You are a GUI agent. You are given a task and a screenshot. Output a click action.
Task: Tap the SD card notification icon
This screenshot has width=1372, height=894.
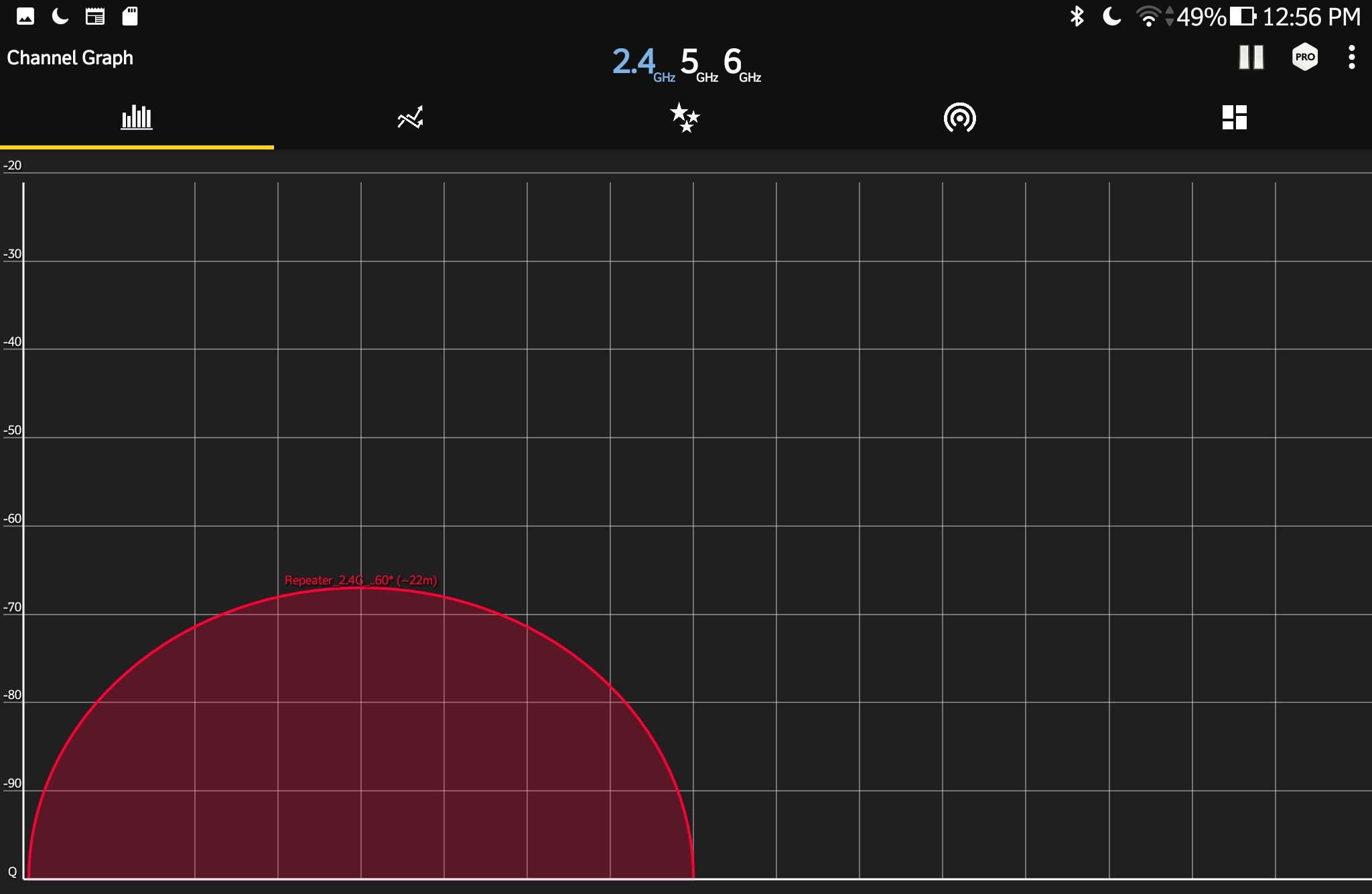coord(130,16)
